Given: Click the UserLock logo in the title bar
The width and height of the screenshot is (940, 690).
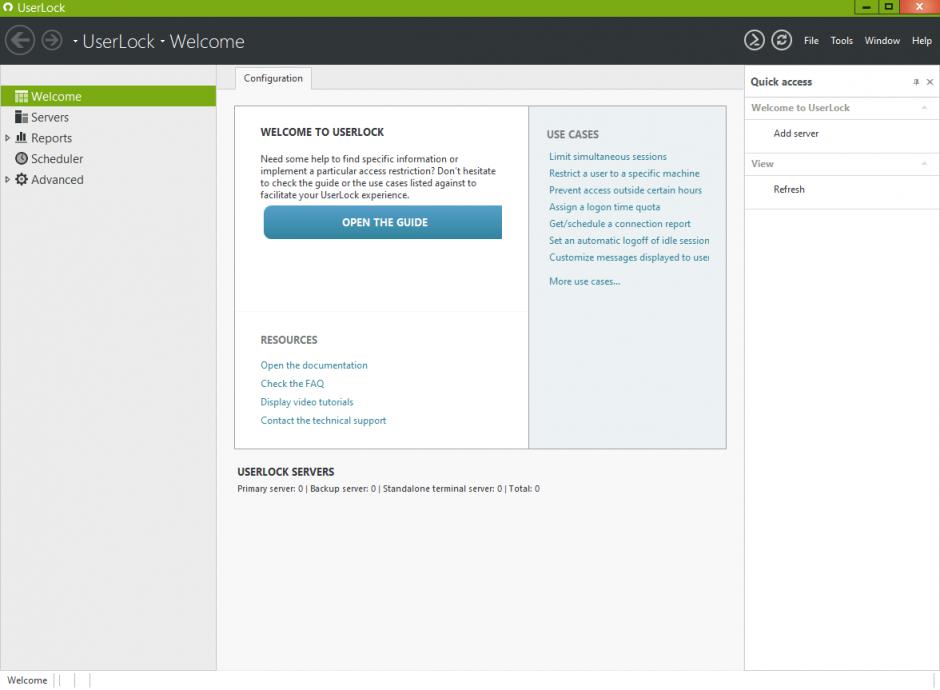Looking at the screenshot, I should (x=8, y=8).
